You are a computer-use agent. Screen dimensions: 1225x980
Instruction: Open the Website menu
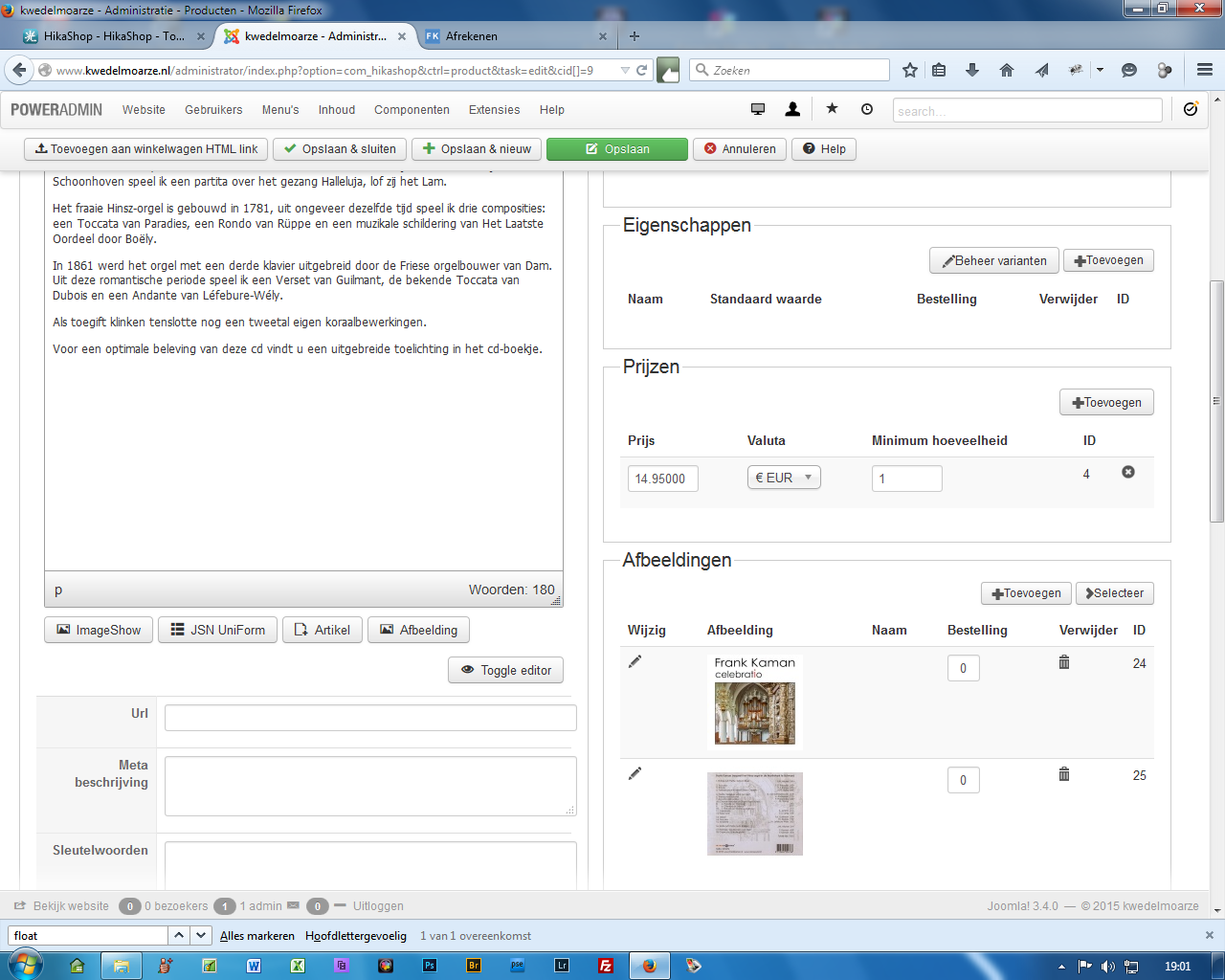(x=144, y=109)
